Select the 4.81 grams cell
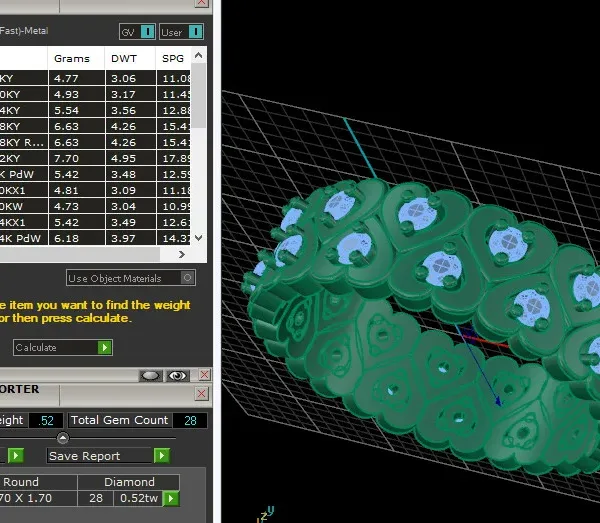This screenshot has height=523, width=600. coord(77,191)
